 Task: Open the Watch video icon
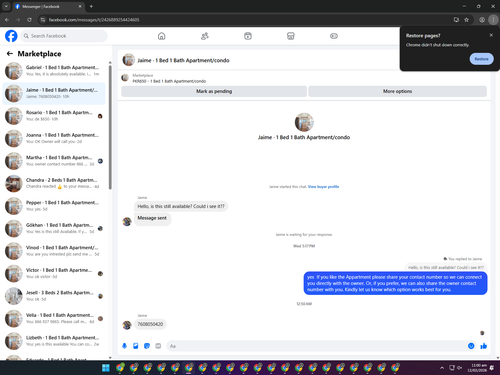click(248, 36)
